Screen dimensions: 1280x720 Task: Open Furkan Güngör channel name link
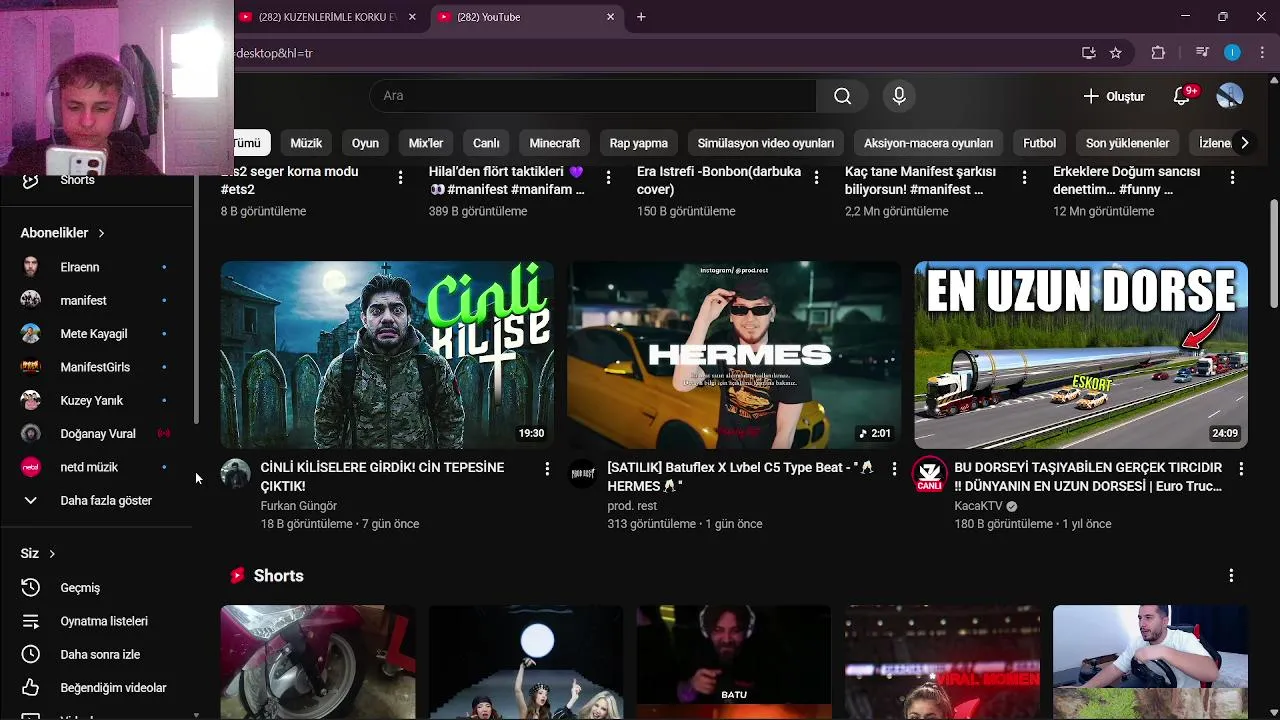(x=298, y=506)
